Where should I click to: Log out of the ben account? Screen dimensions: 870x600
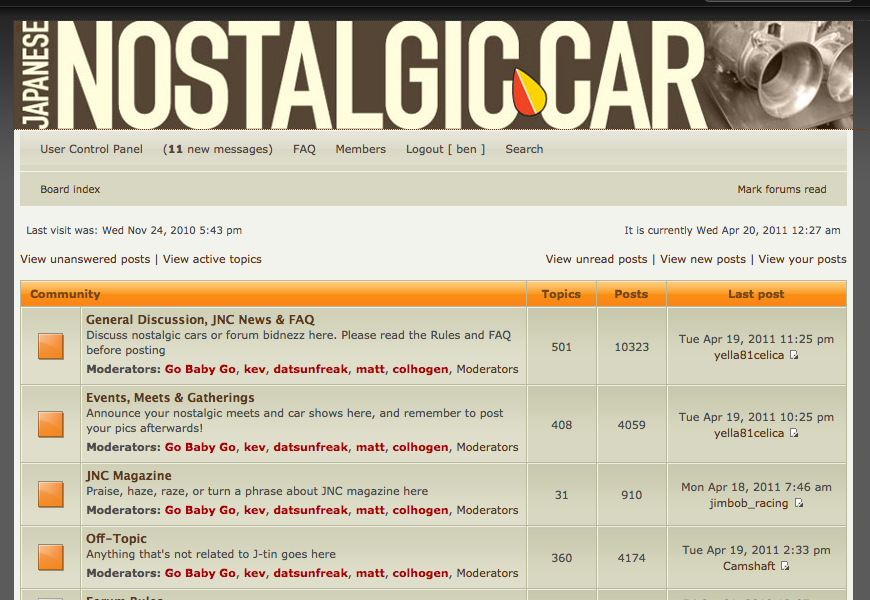(x=446, y=149)
